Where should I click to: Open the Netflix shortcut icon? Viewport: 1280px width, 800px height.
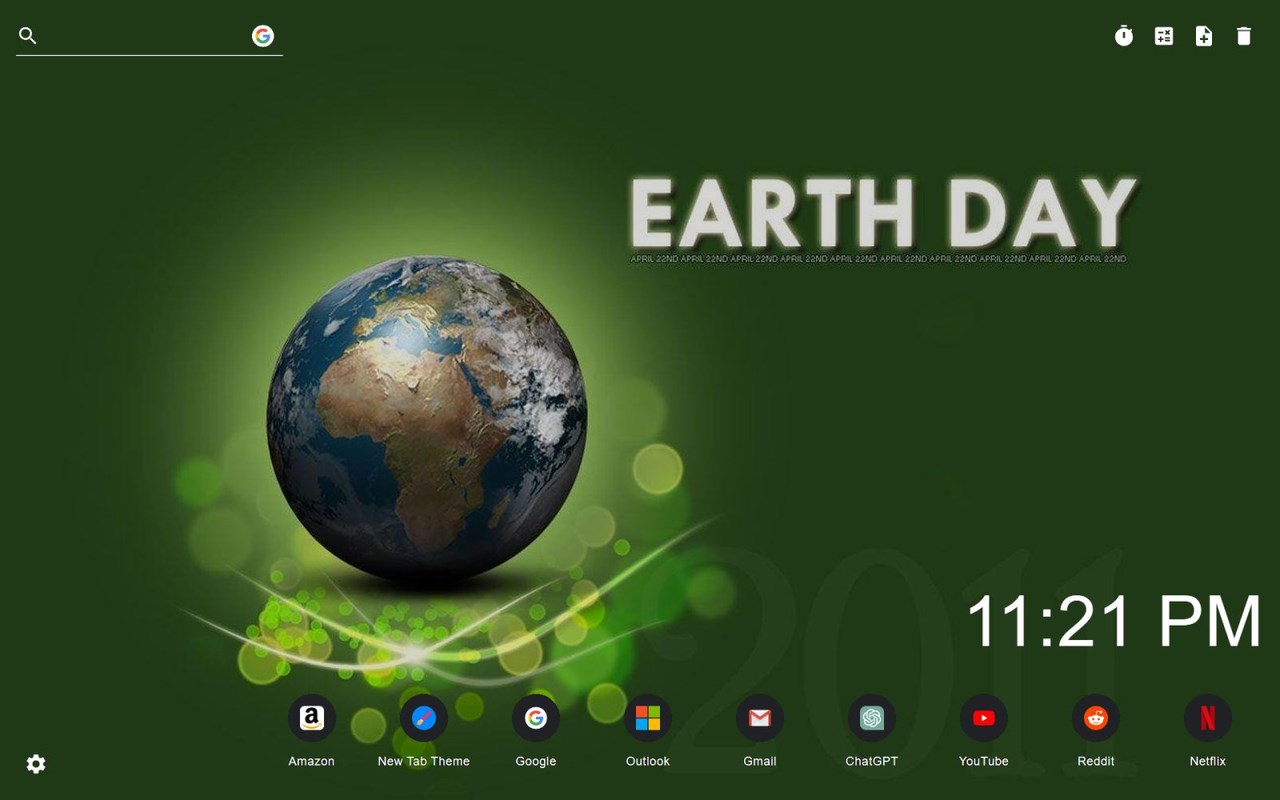[1208, 718]
